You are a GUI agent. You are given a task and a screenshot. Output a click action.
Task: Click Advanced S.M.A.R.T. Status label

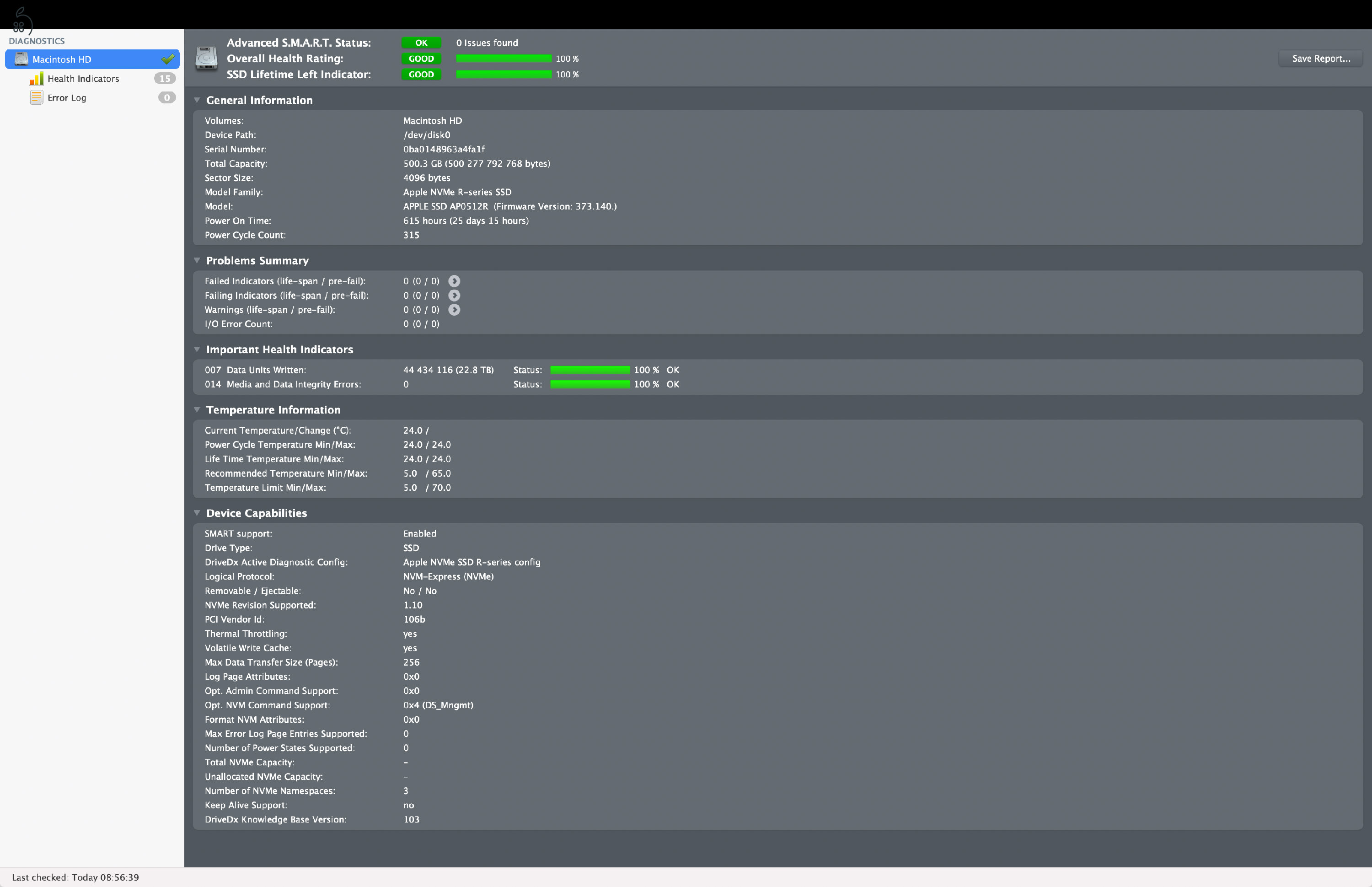[299, 43]
